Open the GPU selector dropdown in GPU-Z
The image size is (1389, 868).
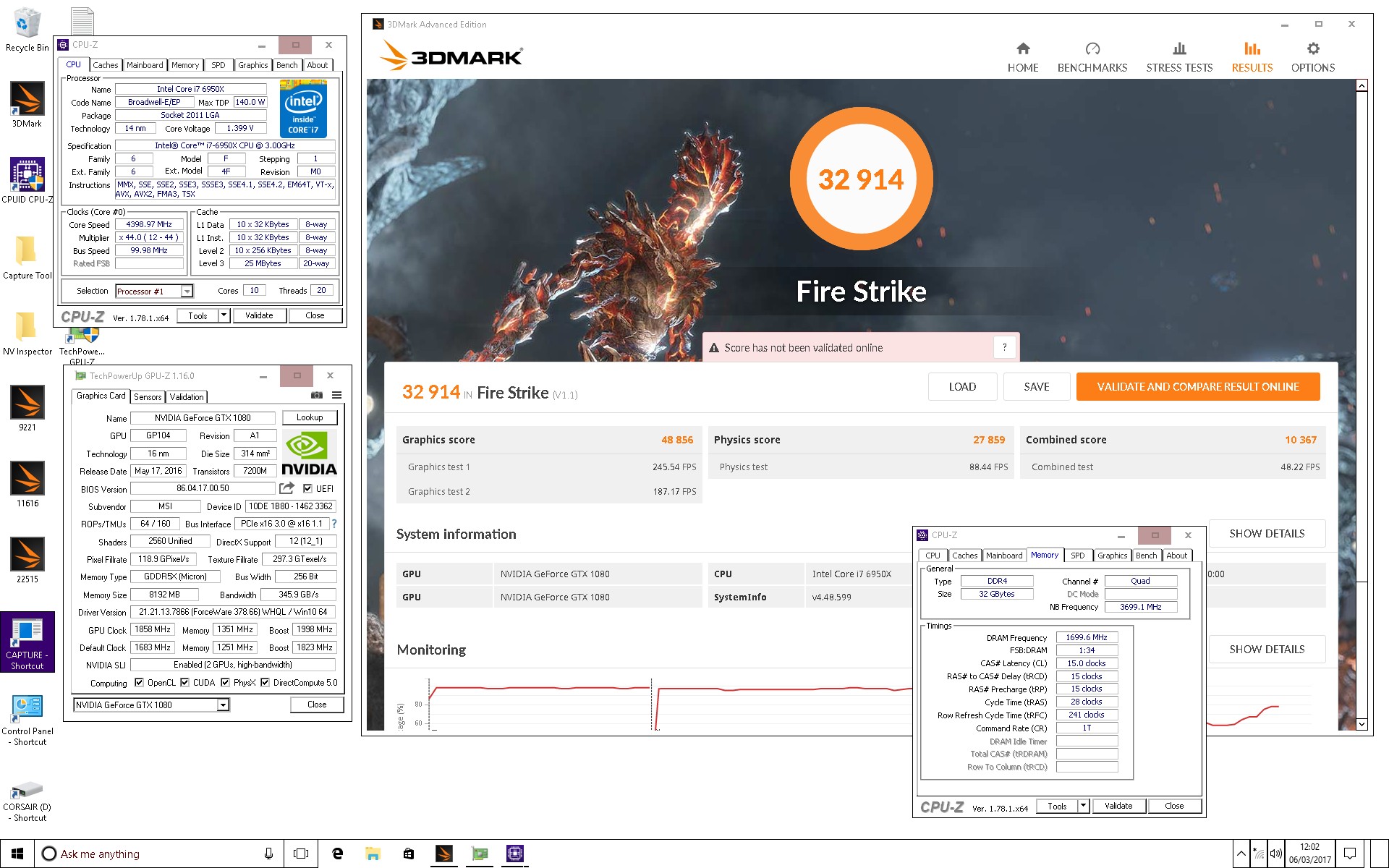point(223,705)
